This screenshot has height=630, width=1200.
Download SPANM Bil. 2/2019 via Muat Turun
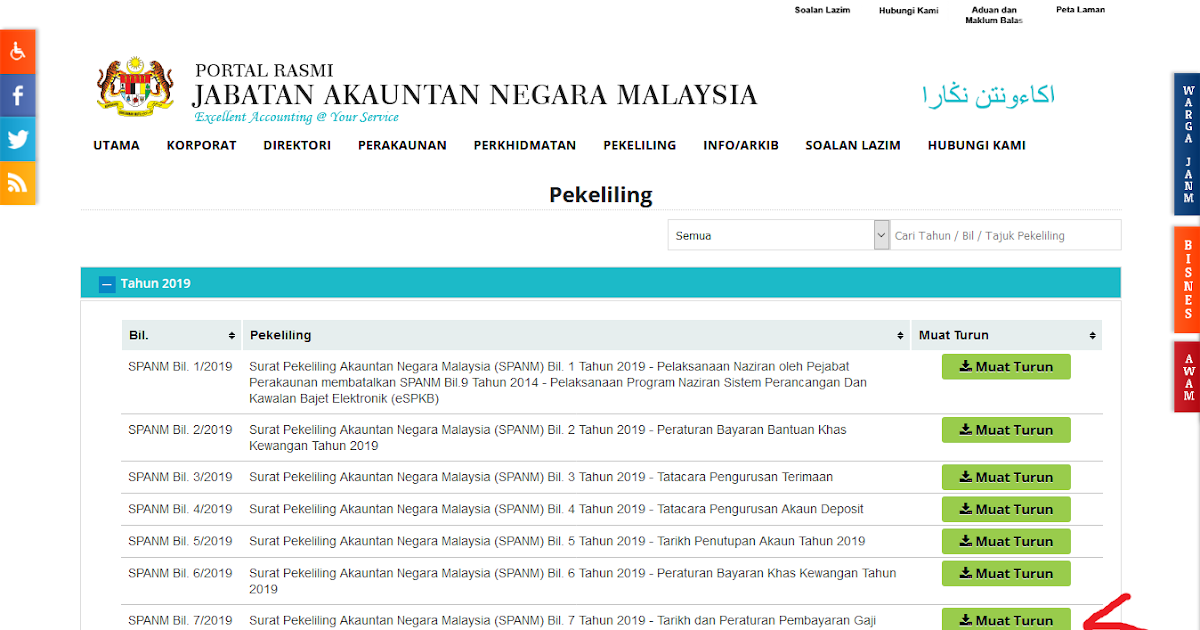pyautogui.click(x=1006, y=430)
